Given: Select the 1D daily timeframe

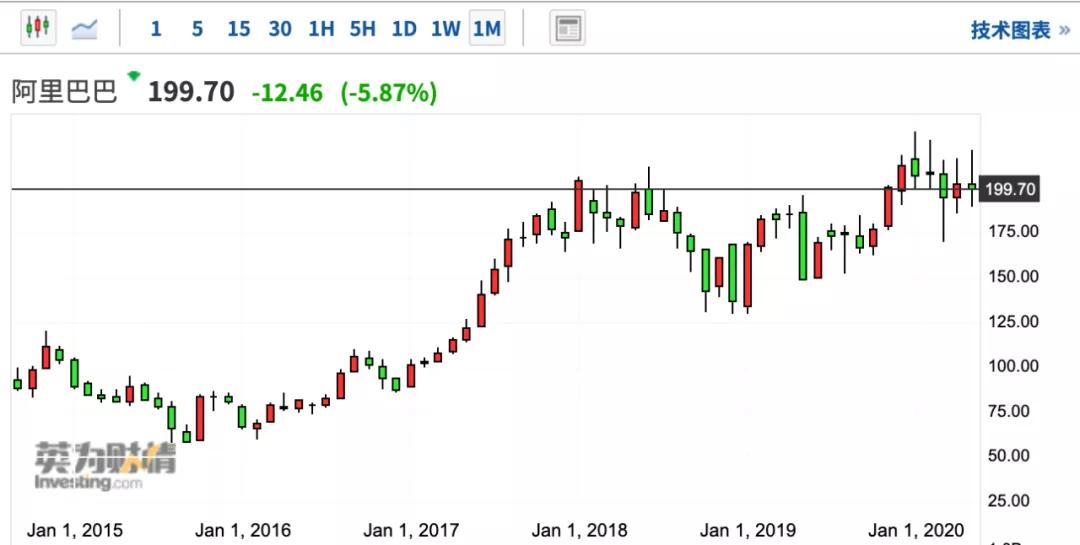Looking at the screenshot, I should 404,29.
